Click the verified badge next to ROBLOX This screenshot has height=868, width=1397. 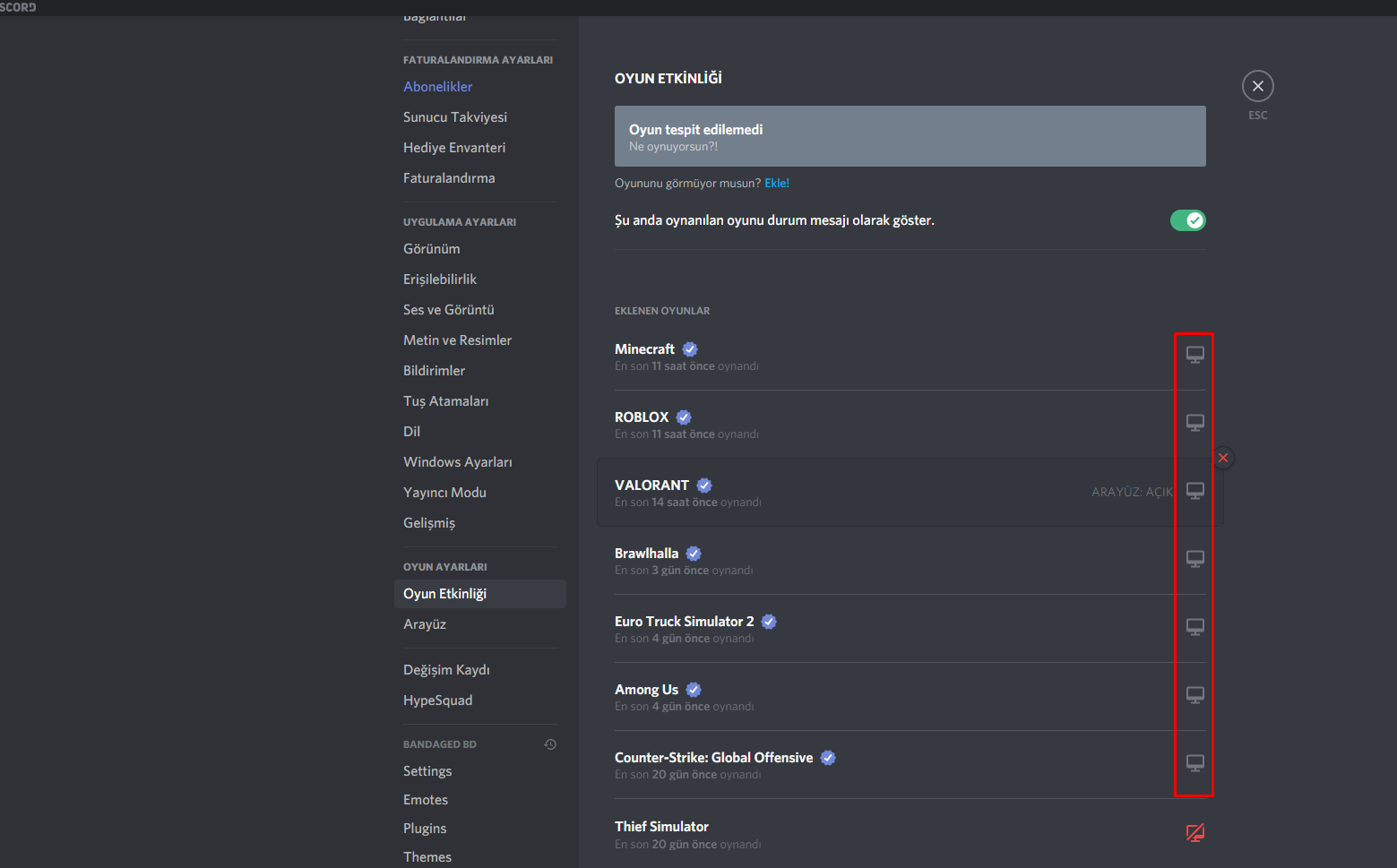tap(684, 417)
